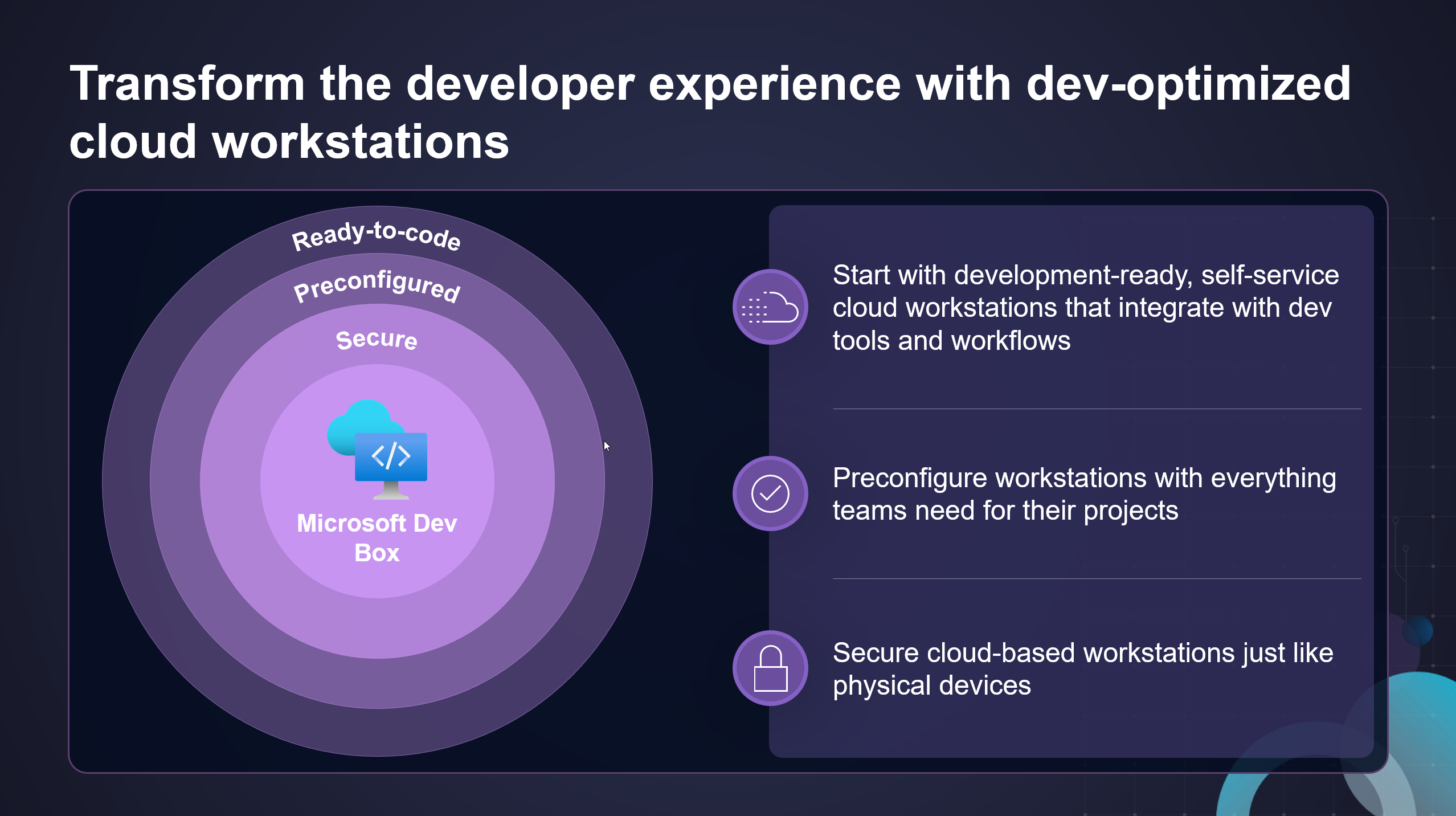The height and width of the screenshot is (816, 1456).
Task: Click the 'tools and workflows' text line
Action: coord(951,341)
